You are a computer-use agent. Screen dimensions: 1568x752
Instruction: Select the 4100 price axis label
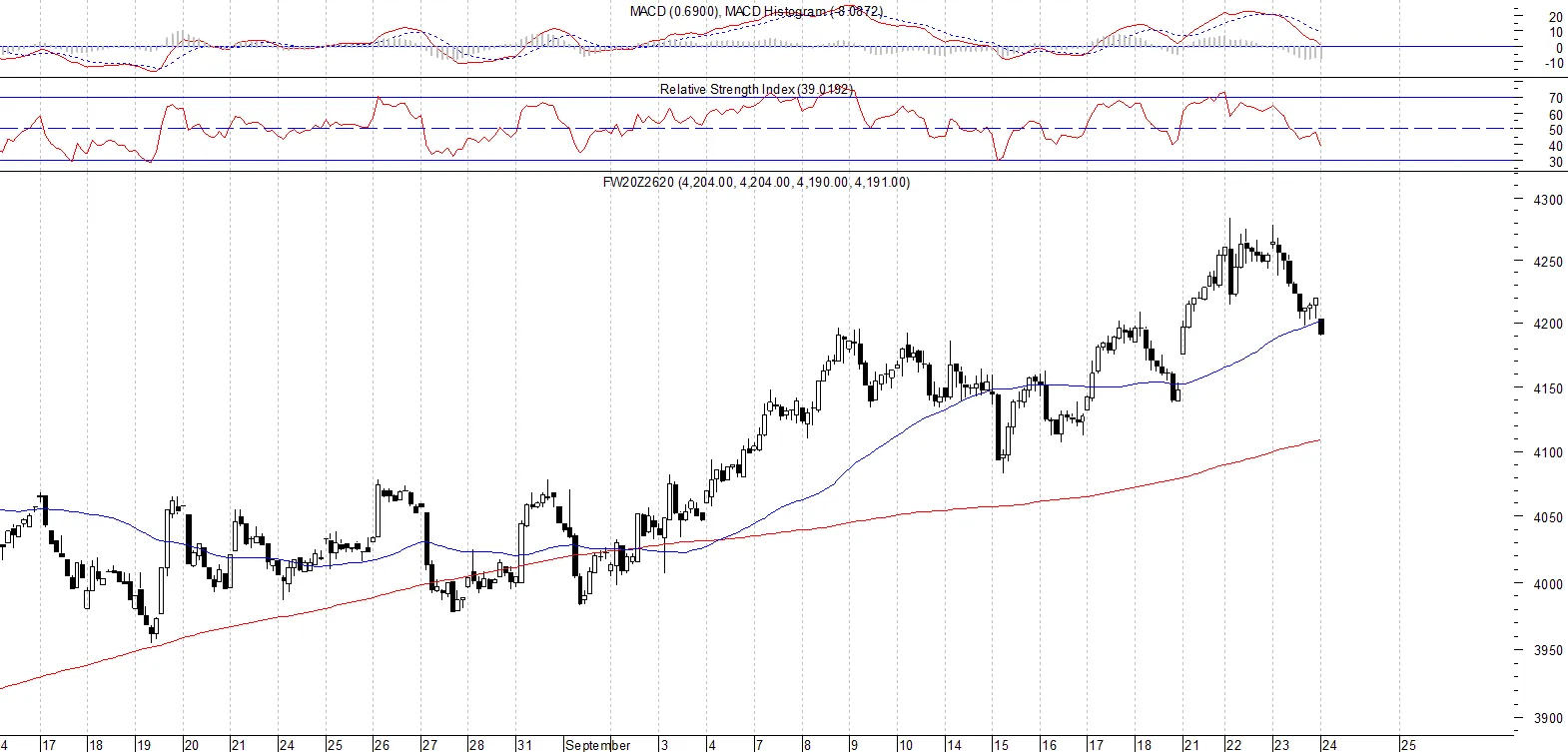[1548, 452]
